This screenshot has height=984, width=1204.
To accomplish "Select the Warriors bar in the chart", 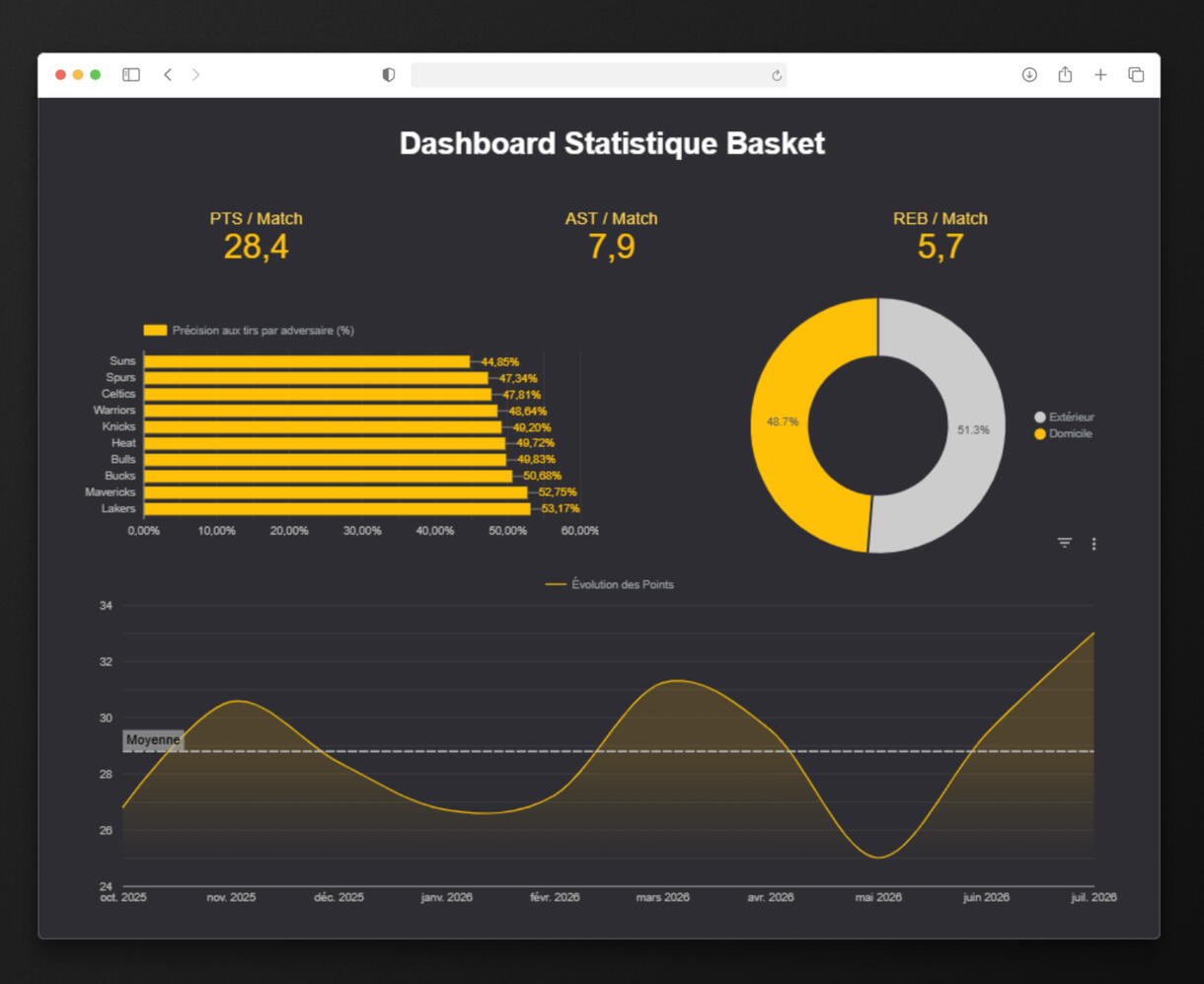I will [x=321, y=411].
